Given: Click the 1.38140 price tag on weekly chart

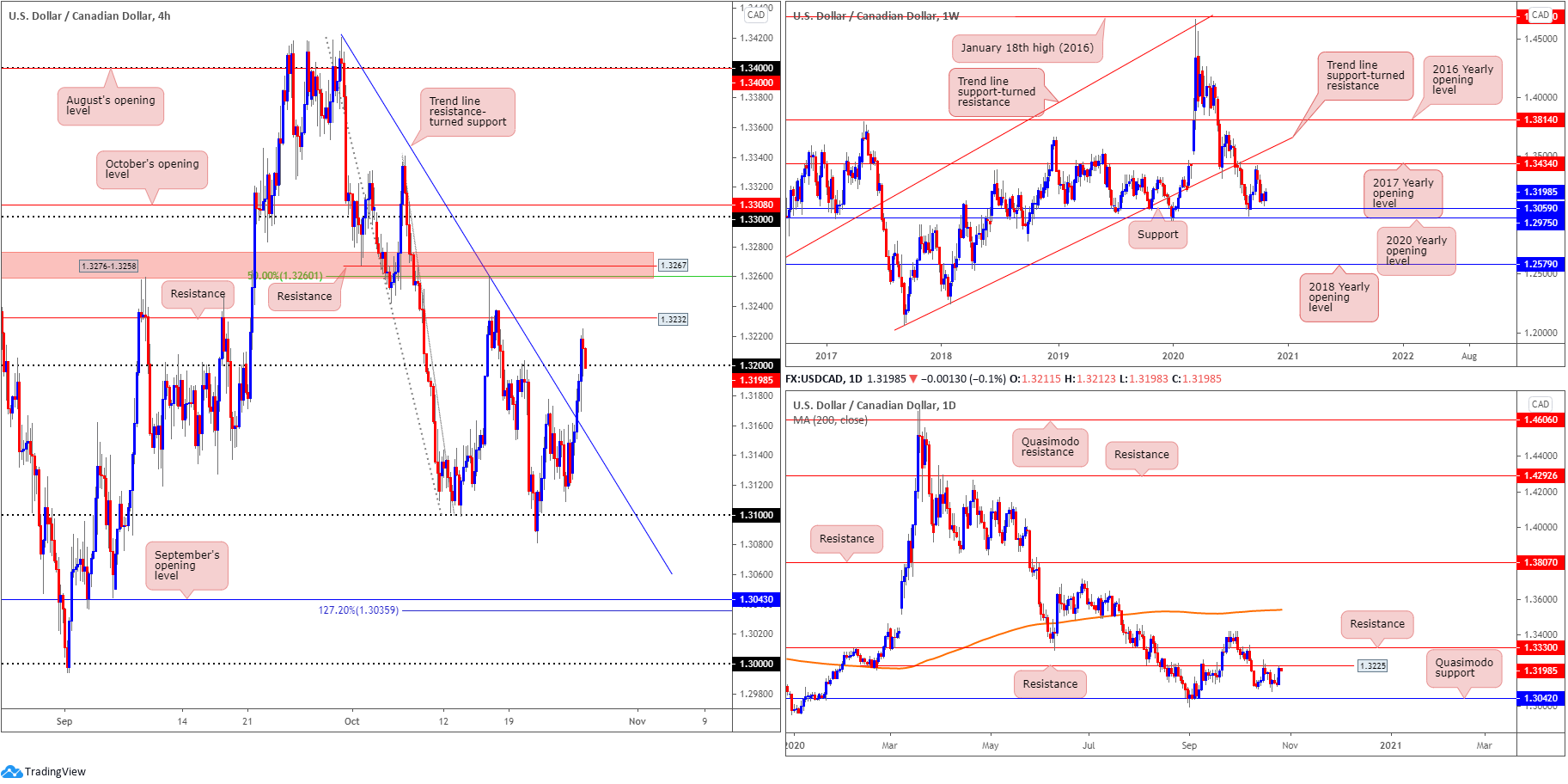Looking at the screenshot, I should 1541,119.
